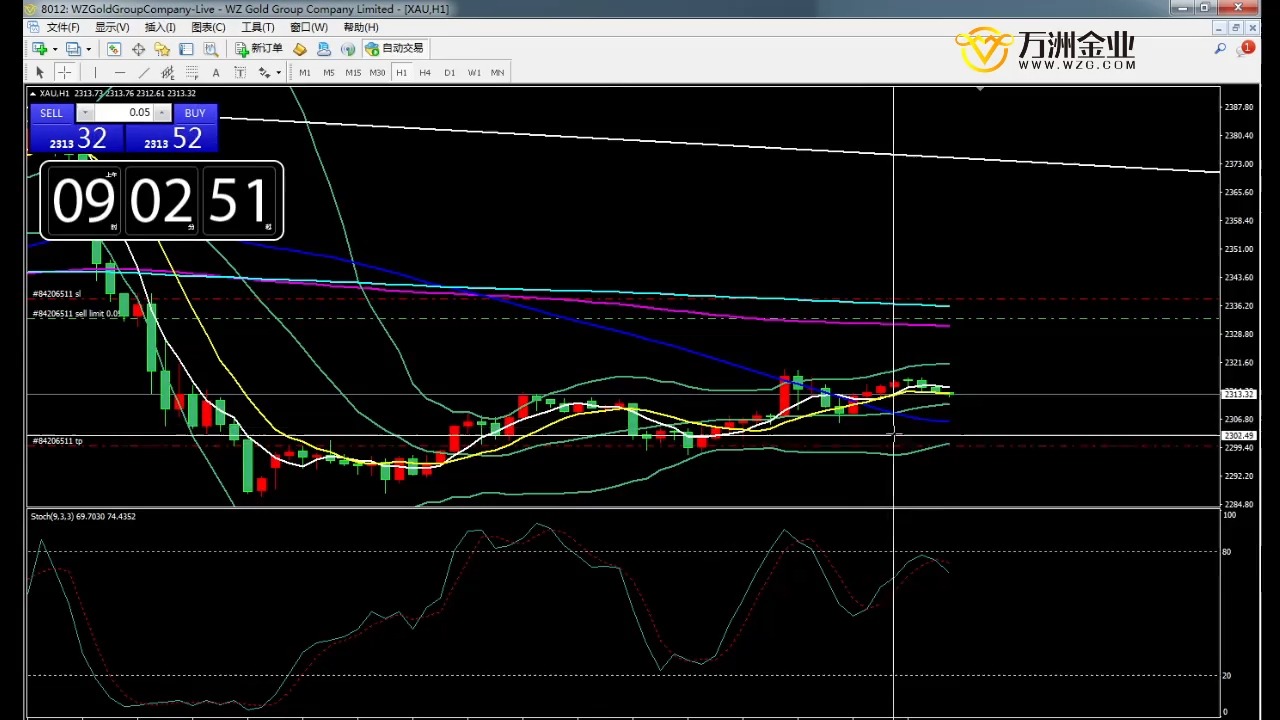Open the red notifications badge icon
This screenshot has height=720, width=1280.
1246,48
